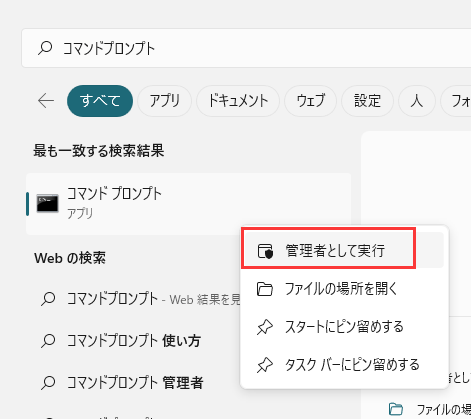Choose タスク バーにピン留めする from context menu
Image resolution: width=471 pixels, height=419 pixels.
pos(344,365)
